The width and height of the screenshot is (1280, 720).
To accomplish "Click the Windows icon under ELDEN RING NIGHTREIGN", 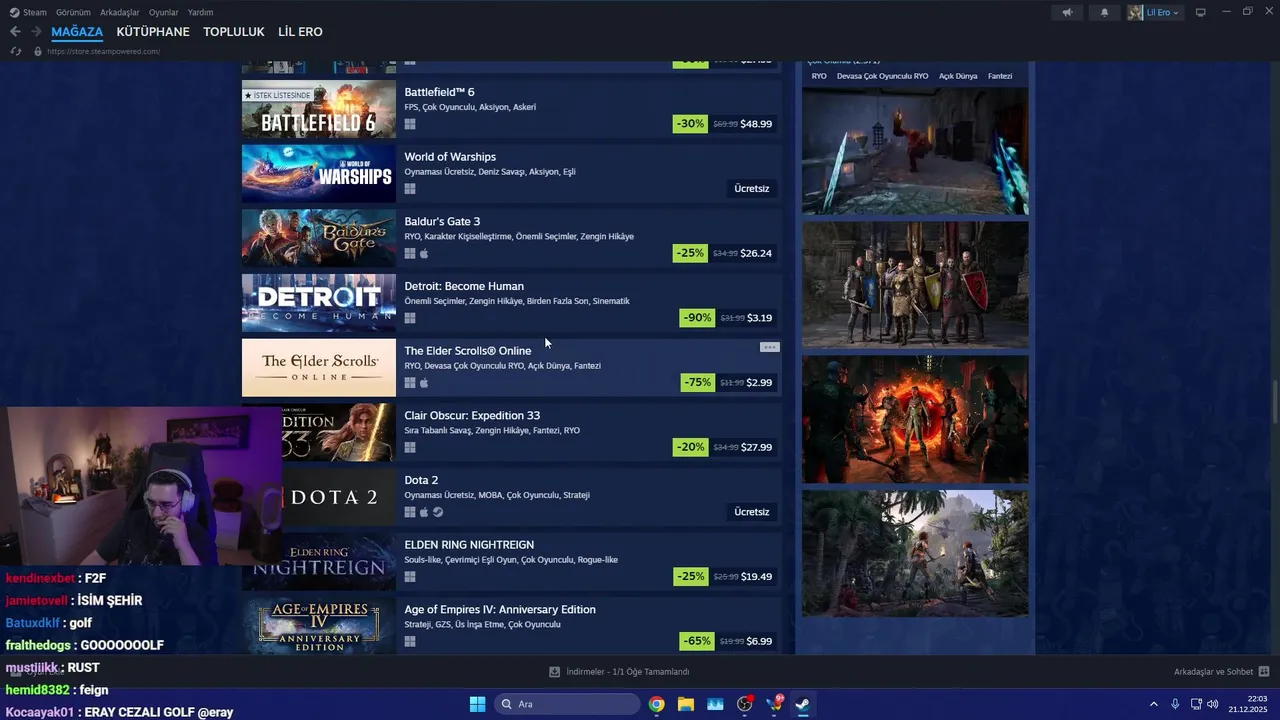I will (x=410, y=577).
